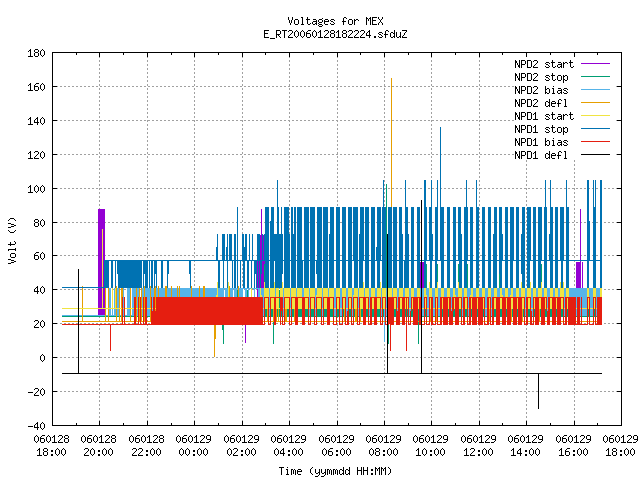
Task: Click the 'Volt (V)' y-axis label
Action: pyautogui.click(x=12, y=240)
